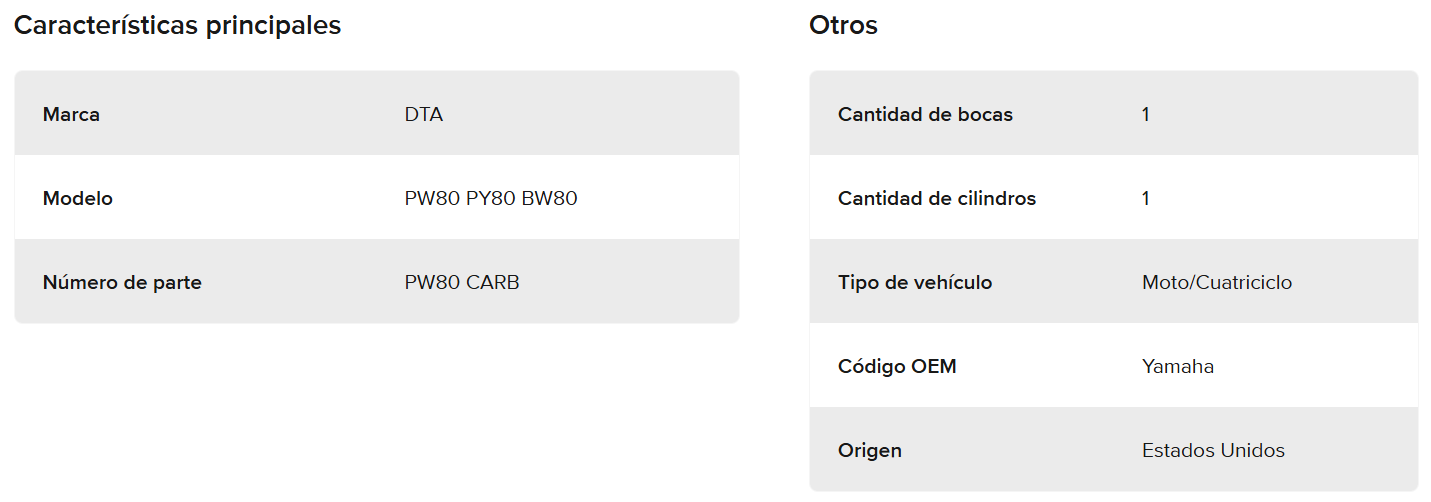Click the 'Otros' section heading
The image size is (1431, 502).
click(x=843, y=26)
